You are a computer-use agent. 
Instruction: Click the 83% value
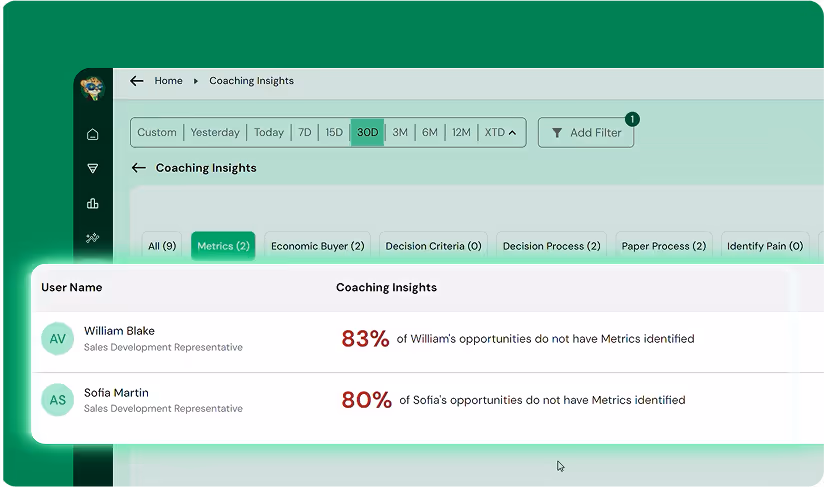365,339
